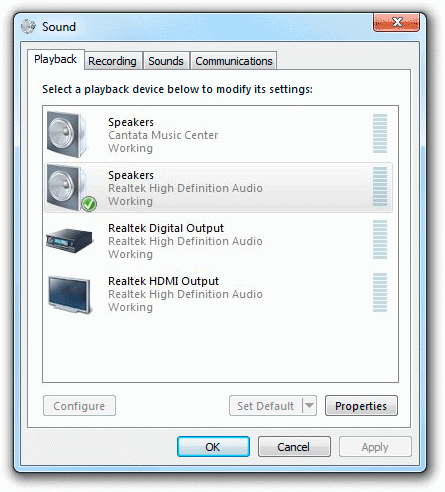Click the Sound speaker icon in title bar
445x492 pixels.
pos(28,27)
